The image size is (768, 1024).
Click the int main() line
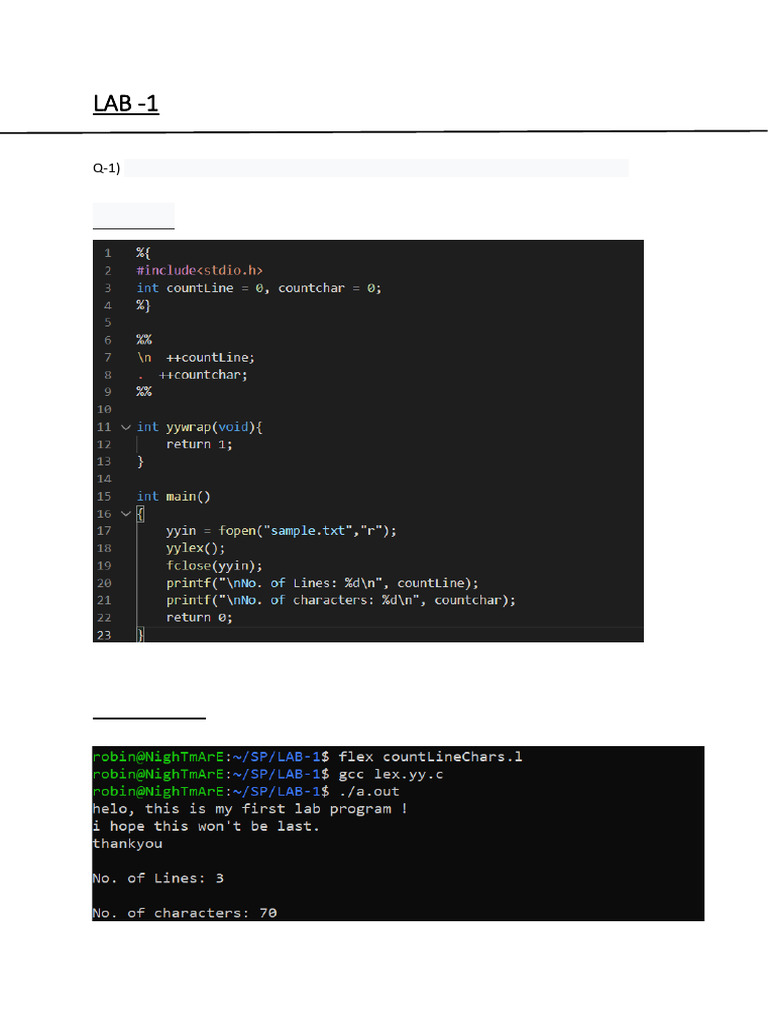coord(173,496)
